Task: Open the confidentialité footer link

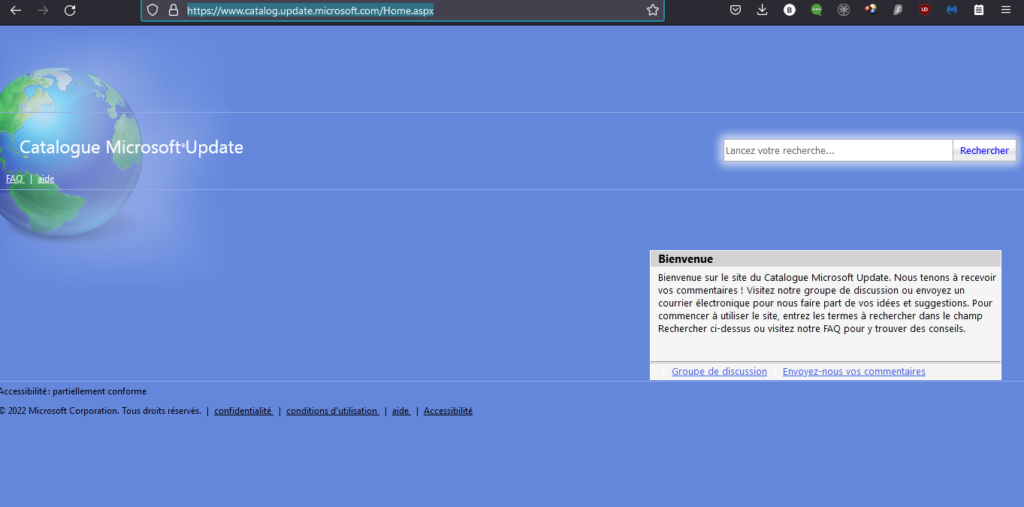Action: (244, 411)
